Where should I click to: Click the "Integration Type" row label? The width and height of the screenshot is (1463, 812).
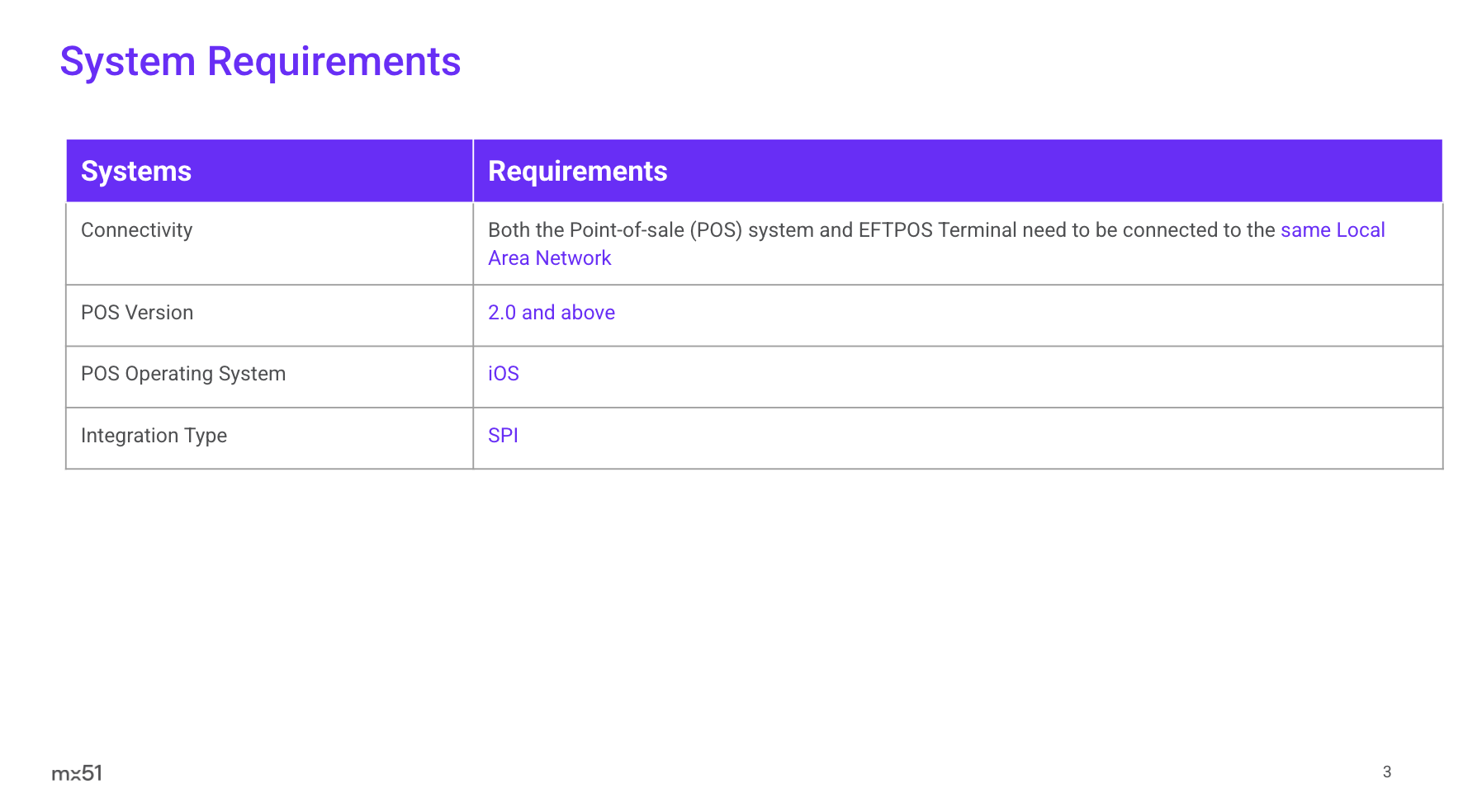click(154, 436)
